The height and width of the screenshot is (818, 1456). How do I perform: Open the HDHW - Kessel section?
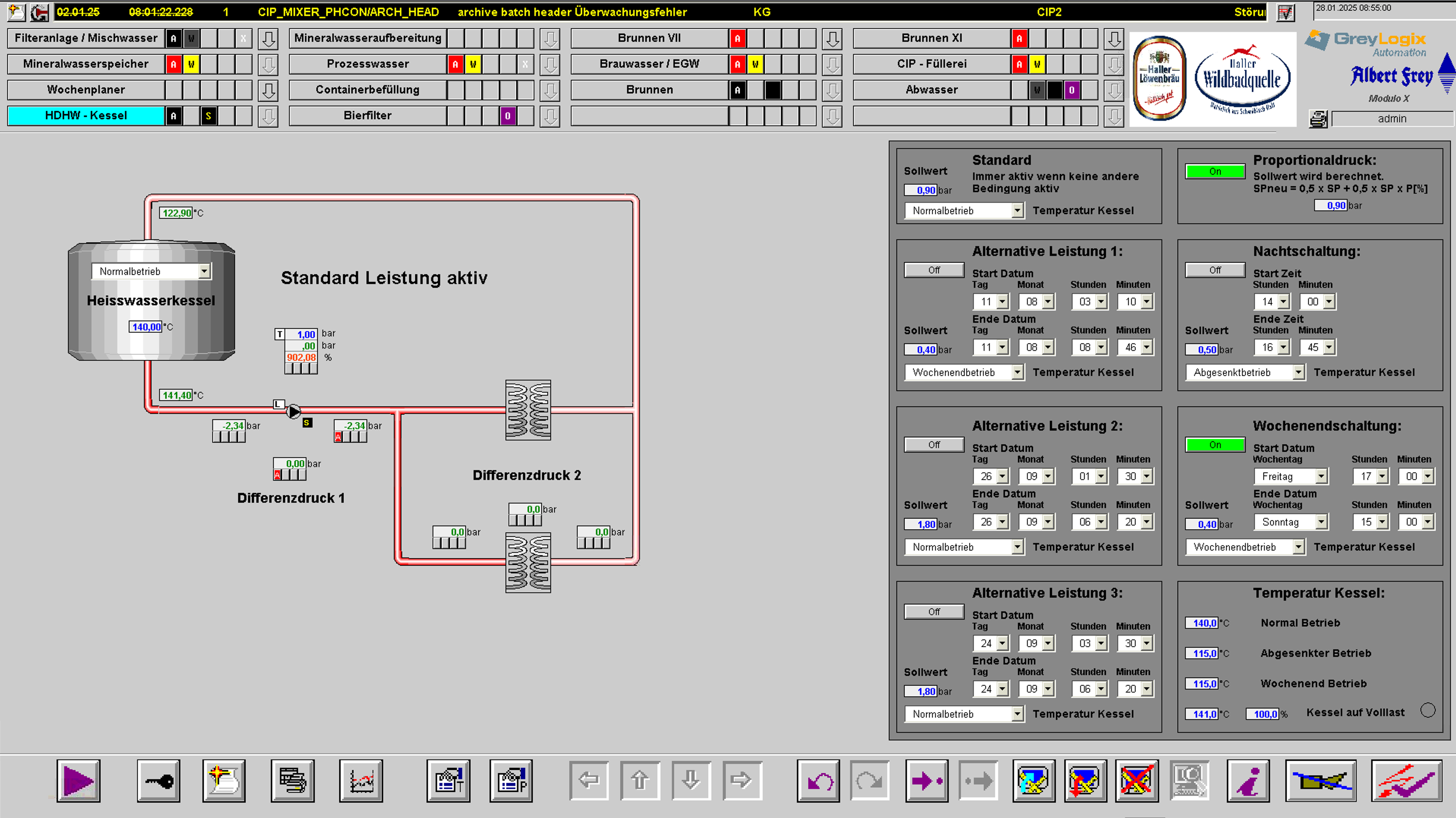pos(86,115)
